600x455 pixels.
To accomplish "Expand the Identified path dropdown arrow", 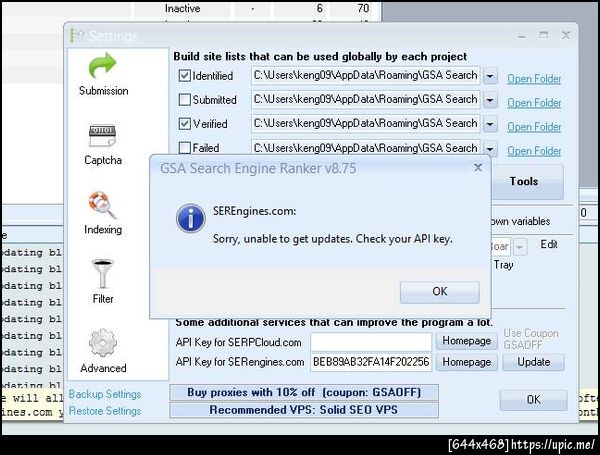I will [x=490, y=76].
